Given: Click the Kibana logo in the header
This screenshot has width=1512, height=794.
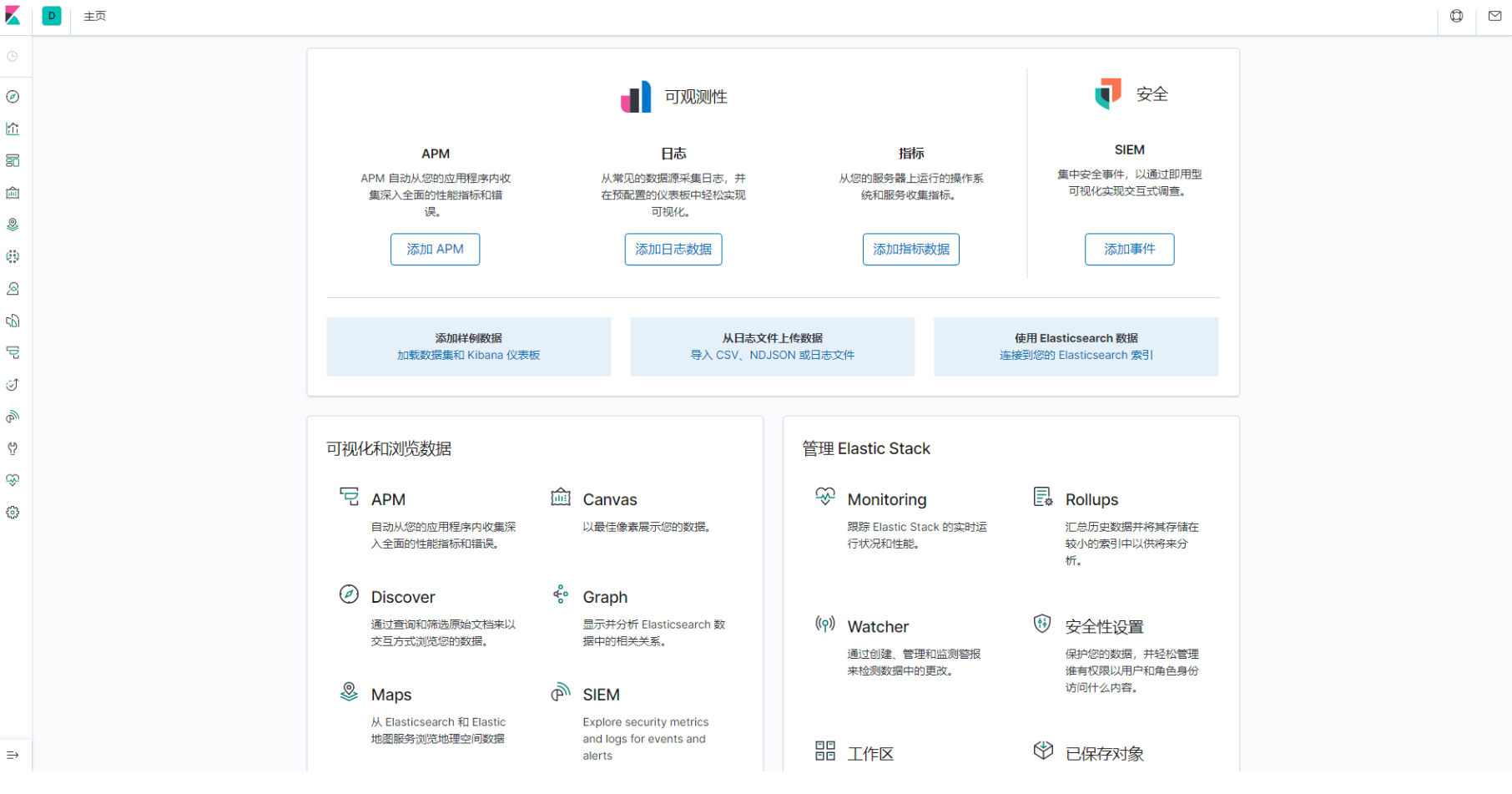Looking at the screenshot, I should pyautogui.click(x=13, y=16).
